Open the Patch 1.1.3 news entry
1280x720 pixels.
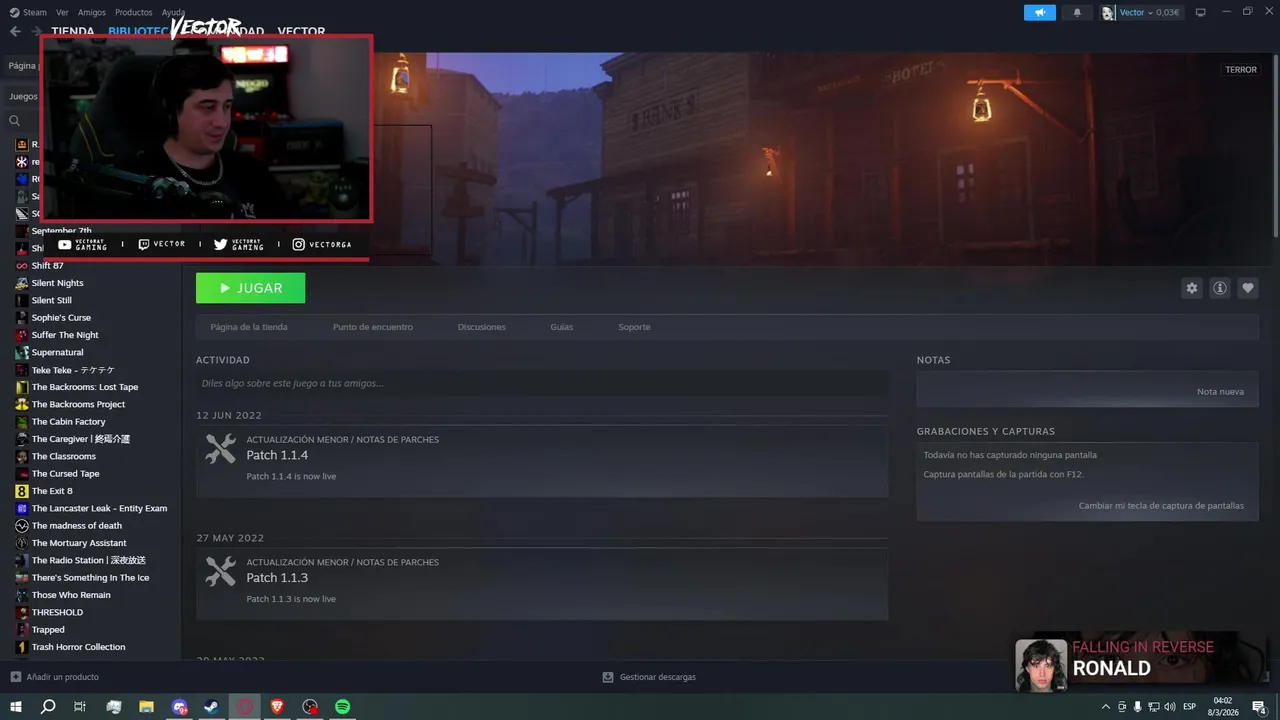pos(542,583)
